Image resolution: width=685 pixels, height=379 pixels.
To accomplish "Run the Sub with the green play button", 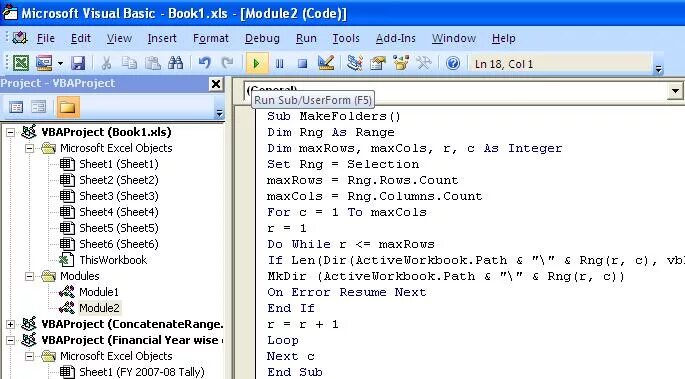I will [x=256, y=64].
